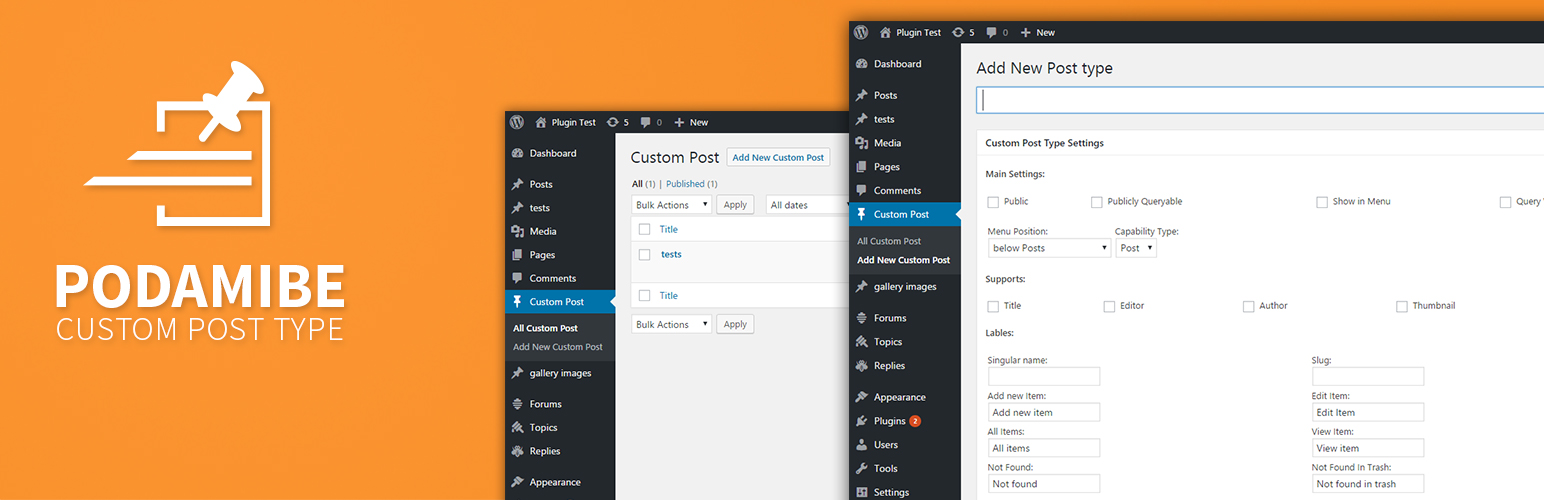Image resolution: width=1544 pixels, height=500 pixels.
Task: Open Settings icon in front sidebar
Action: pos(861,492)
